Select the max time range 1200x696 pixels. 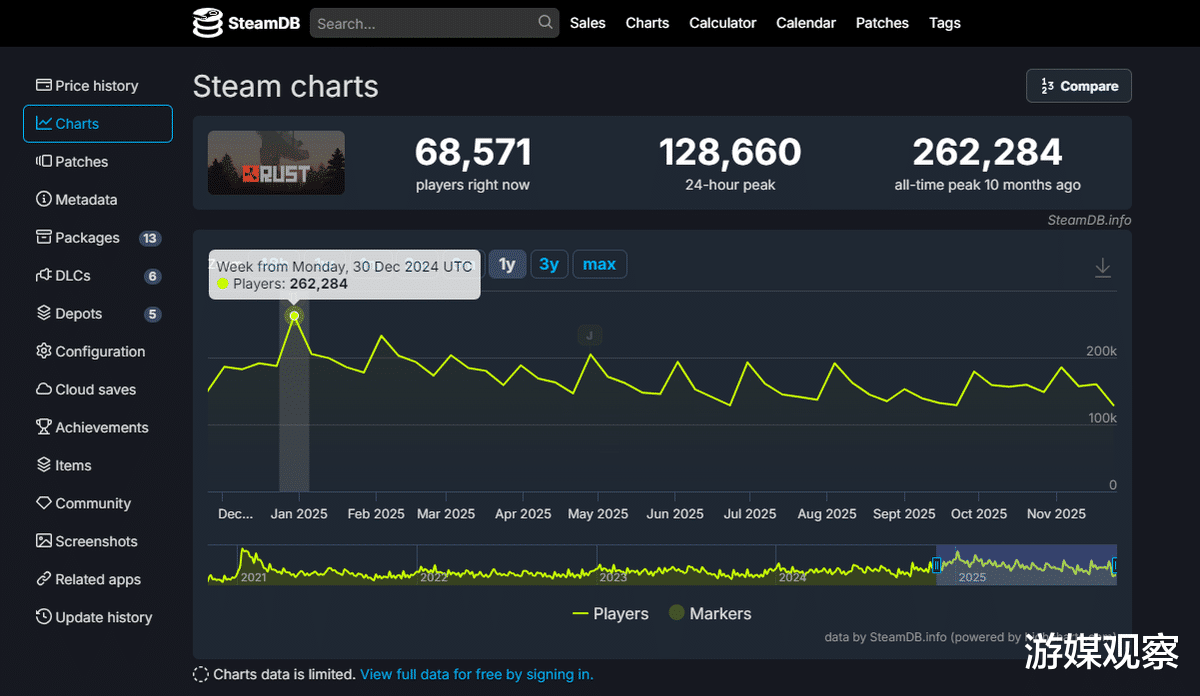pos(599,264)
